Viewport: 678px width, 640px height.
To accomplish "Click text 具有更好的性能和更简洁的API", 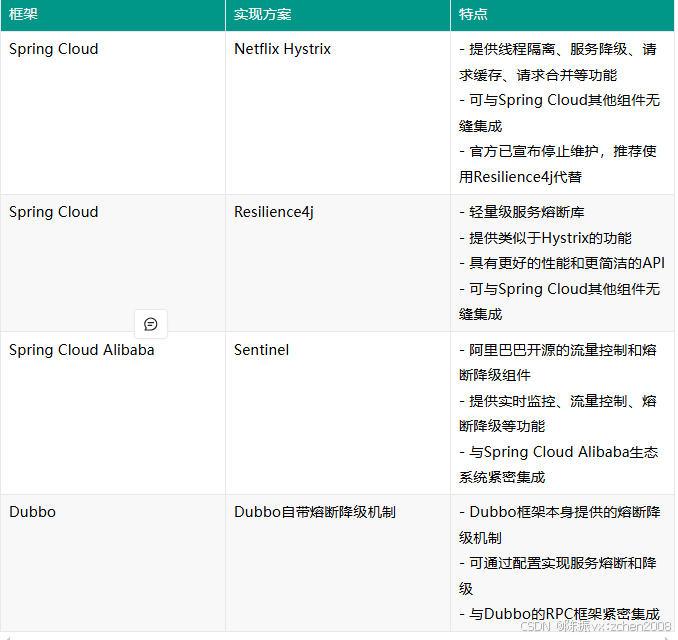I will 567,263.
